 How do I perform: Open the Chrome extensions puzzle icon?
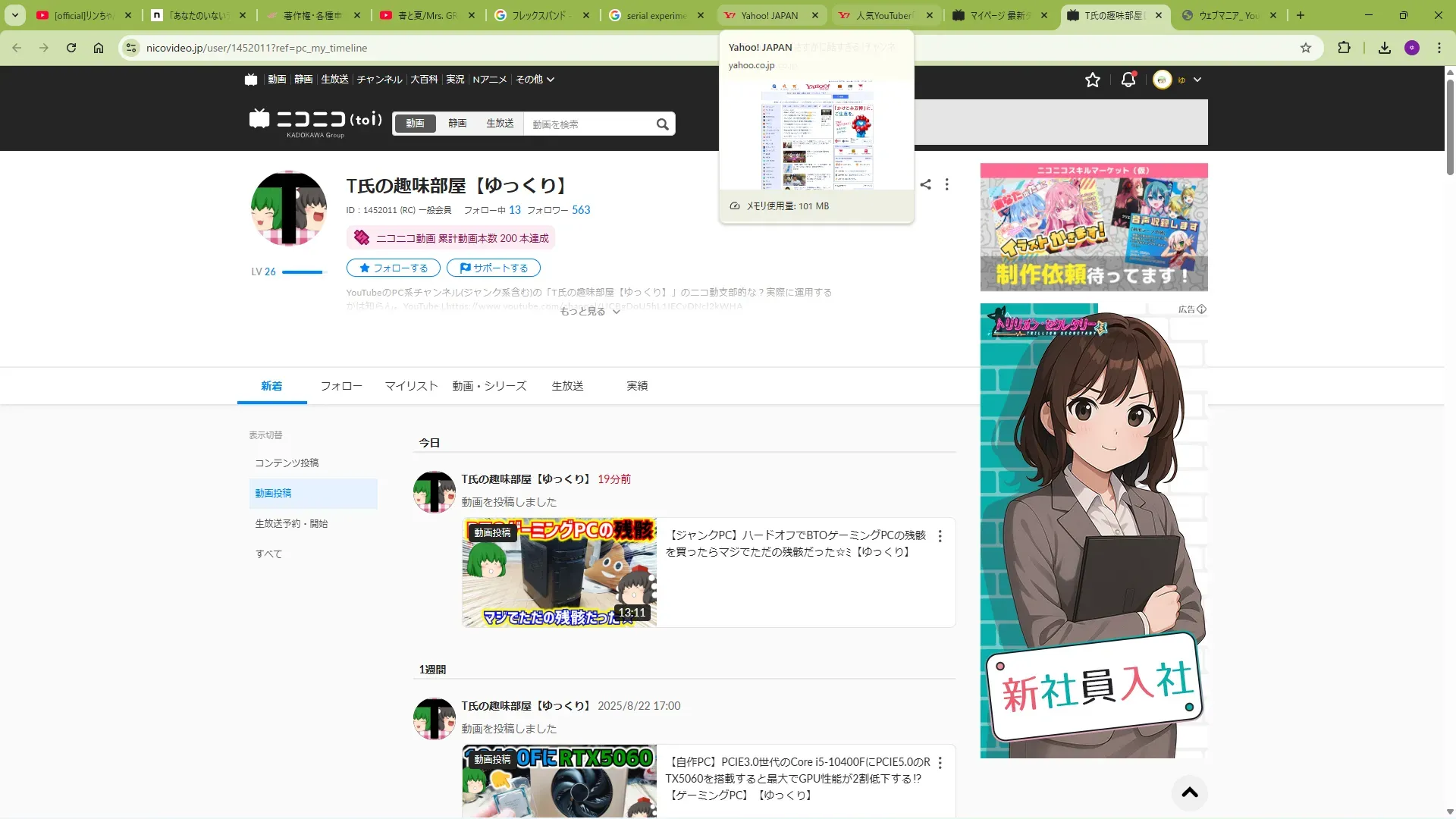click(1344, 48)
